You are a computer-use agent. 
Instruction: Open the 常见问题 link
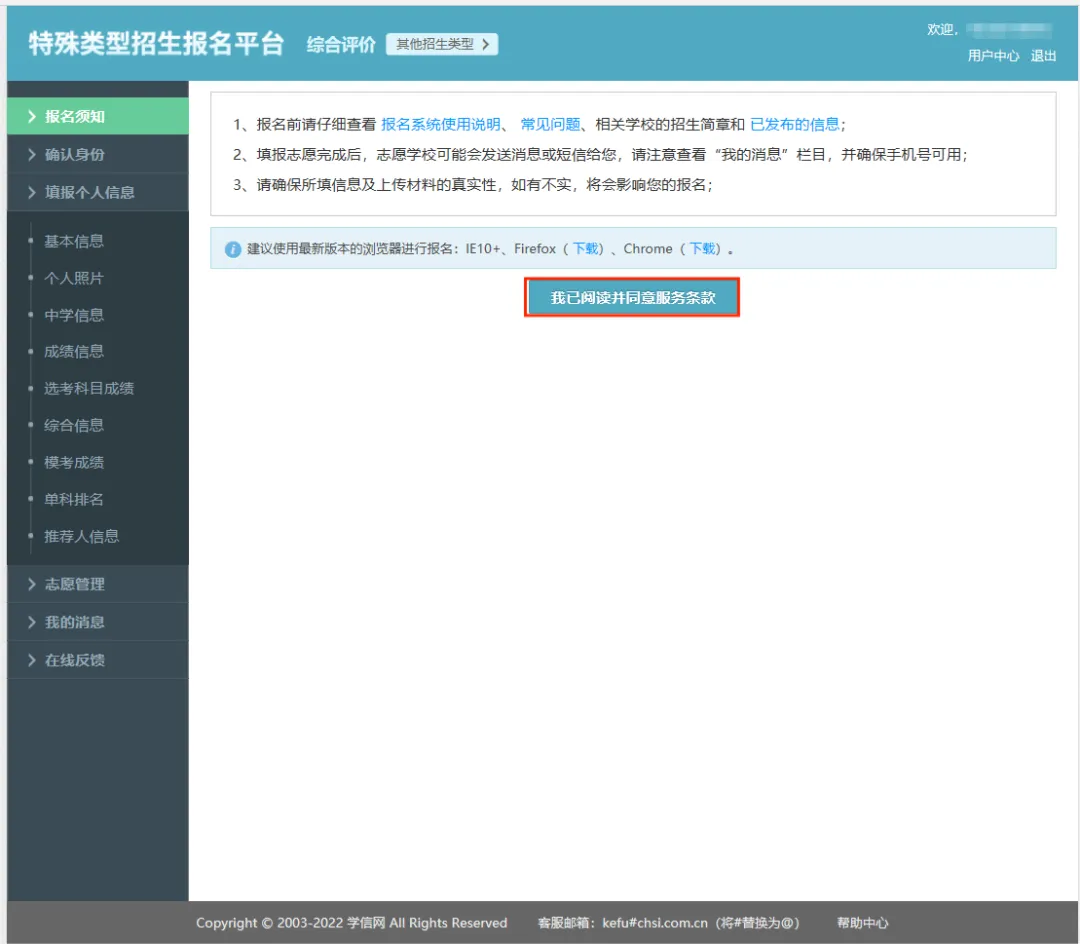tap(550, 125)
